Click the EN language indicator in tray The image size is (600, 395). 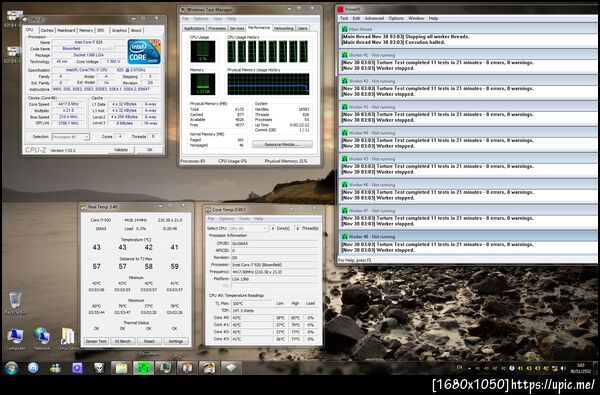pos(459,368)
